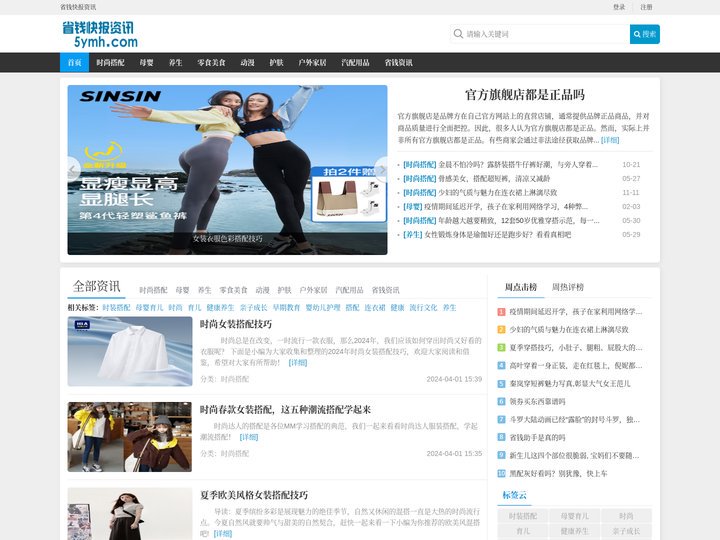The height and width of the screenshot is (540, 720).
Task: Select the 周点击榜 tab
Action: (x=521, y=287)
